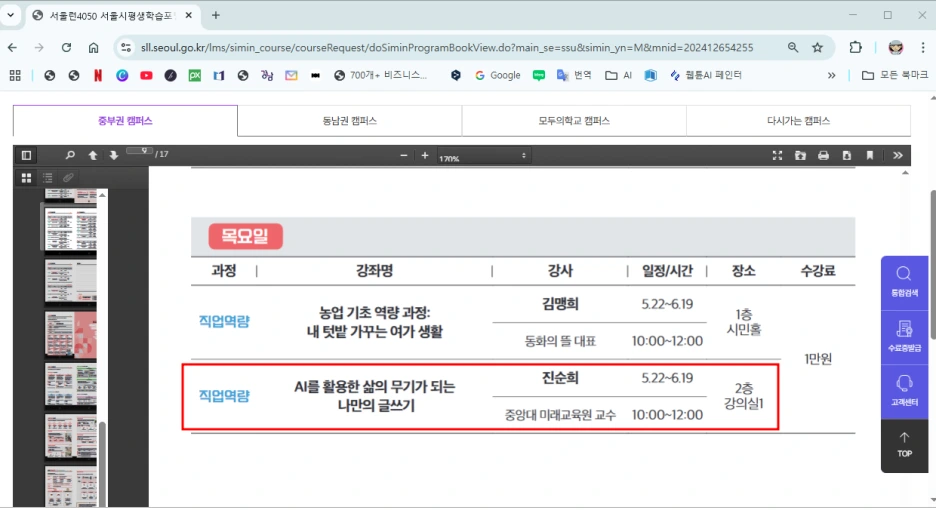Viewport: 936px width, 510px height.
Task: Click the 1만원 fee text
Action: [818, 359]
